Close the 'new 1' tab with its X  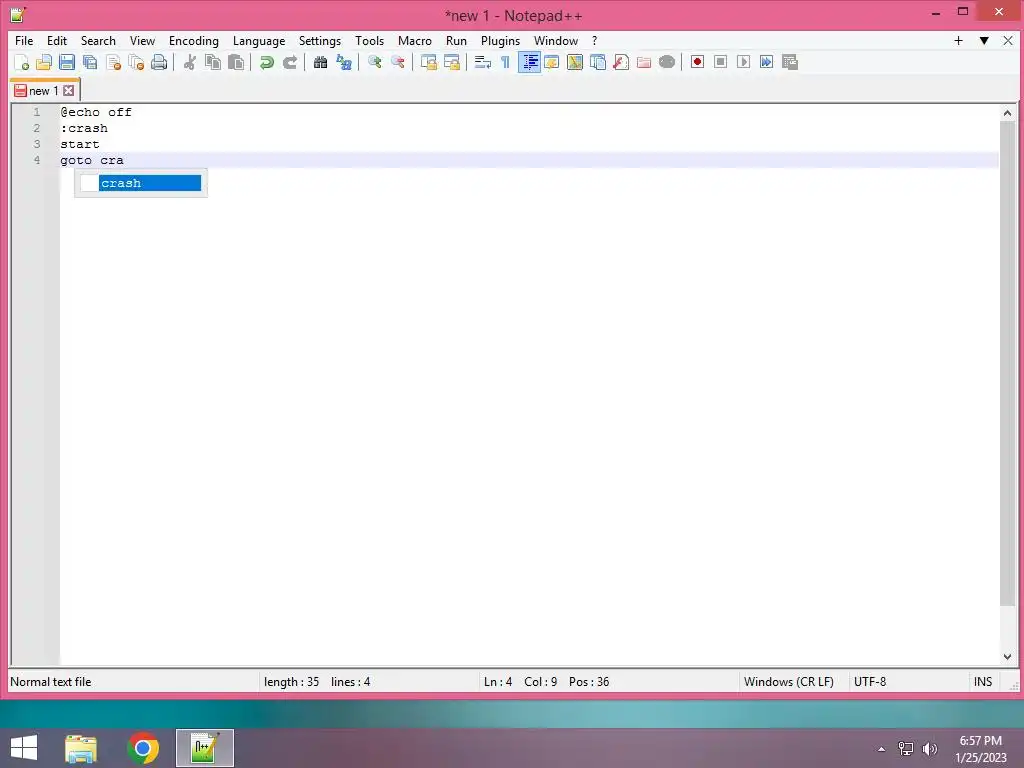pos(69,91)
